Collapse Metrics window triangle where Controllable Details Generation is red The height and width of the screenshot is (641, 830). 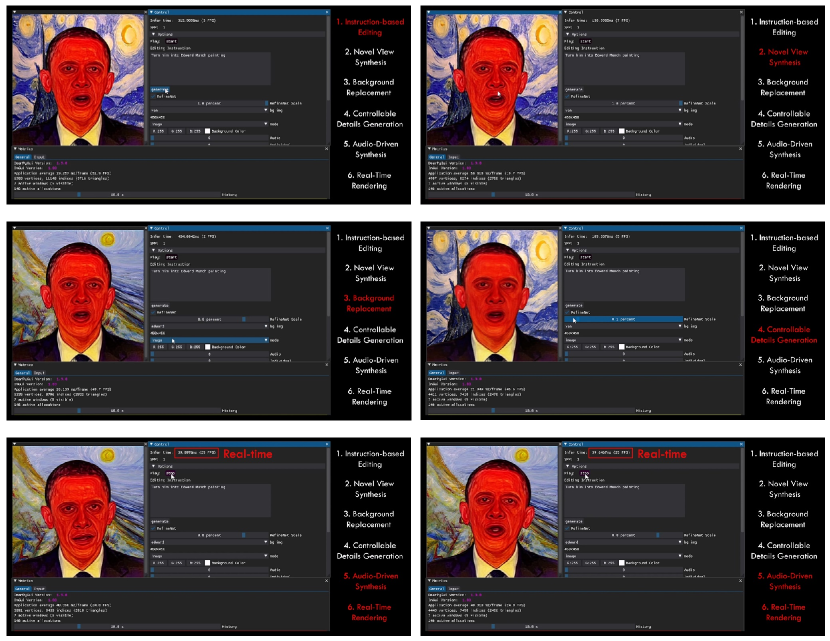click(x=429, y=365)
